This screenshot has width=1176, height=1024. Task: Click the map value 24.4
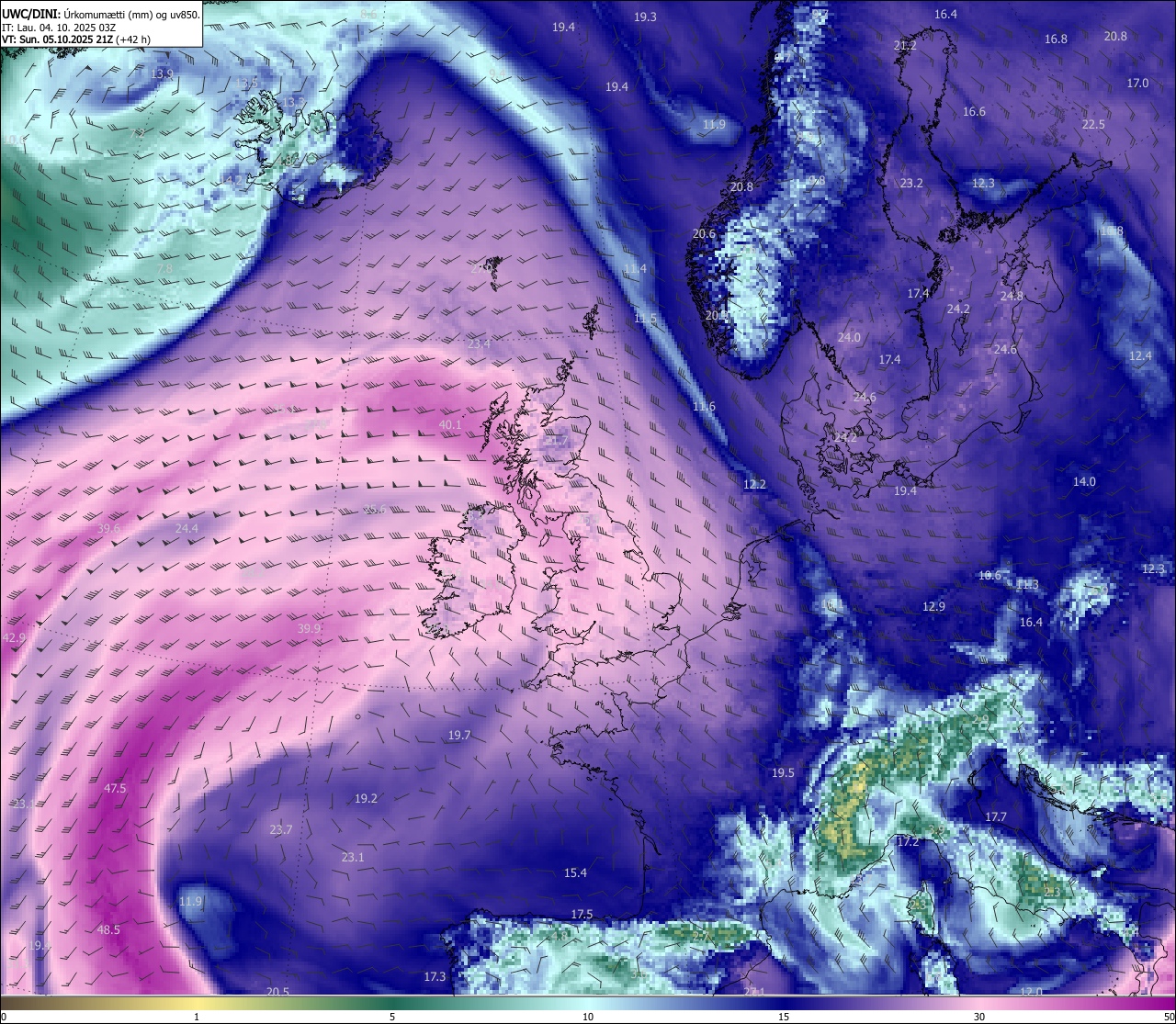click(x=187, y=528)
